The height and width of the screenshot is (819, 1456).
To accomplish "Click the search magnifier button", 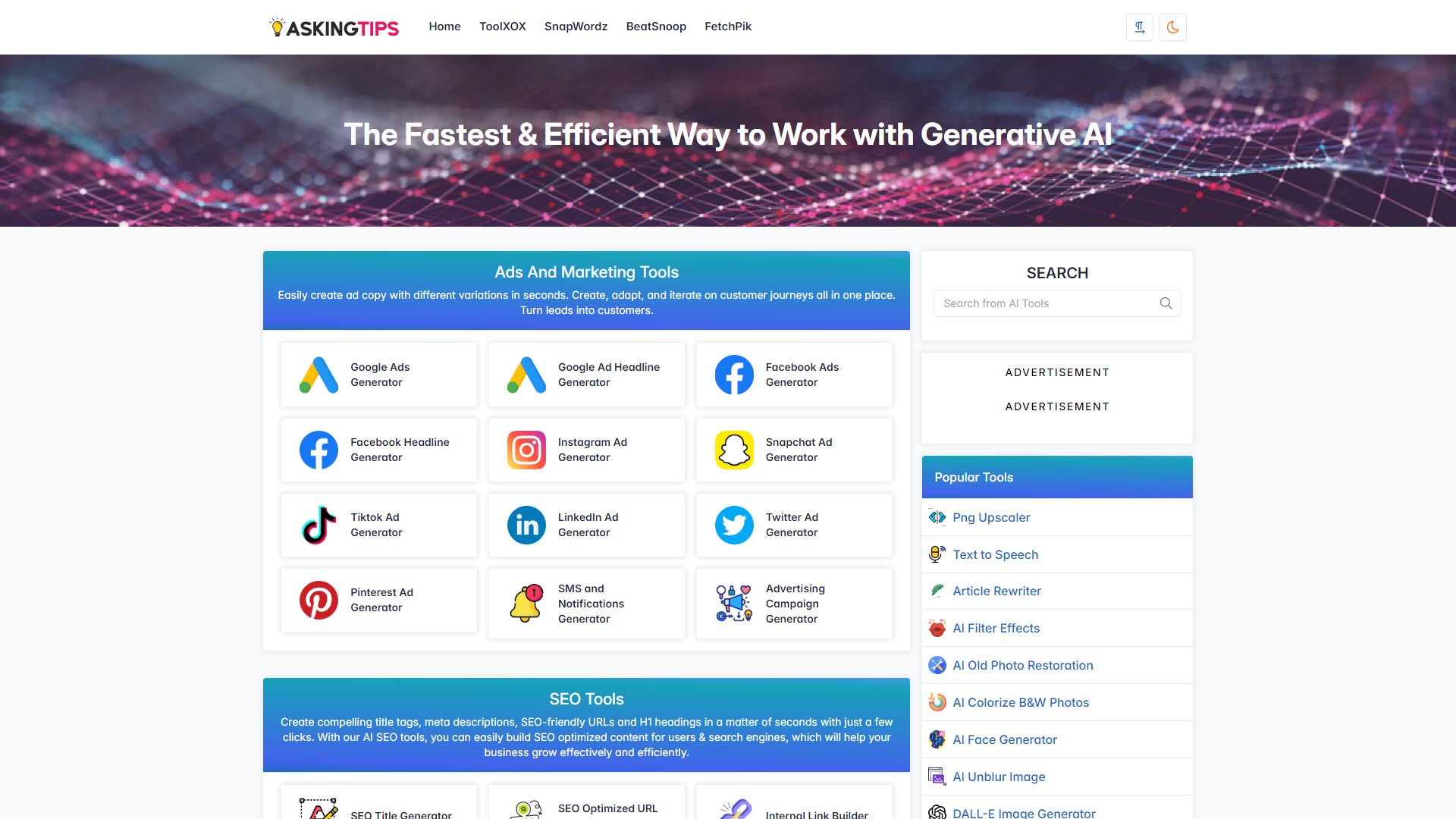I will tap(1166, 302).
